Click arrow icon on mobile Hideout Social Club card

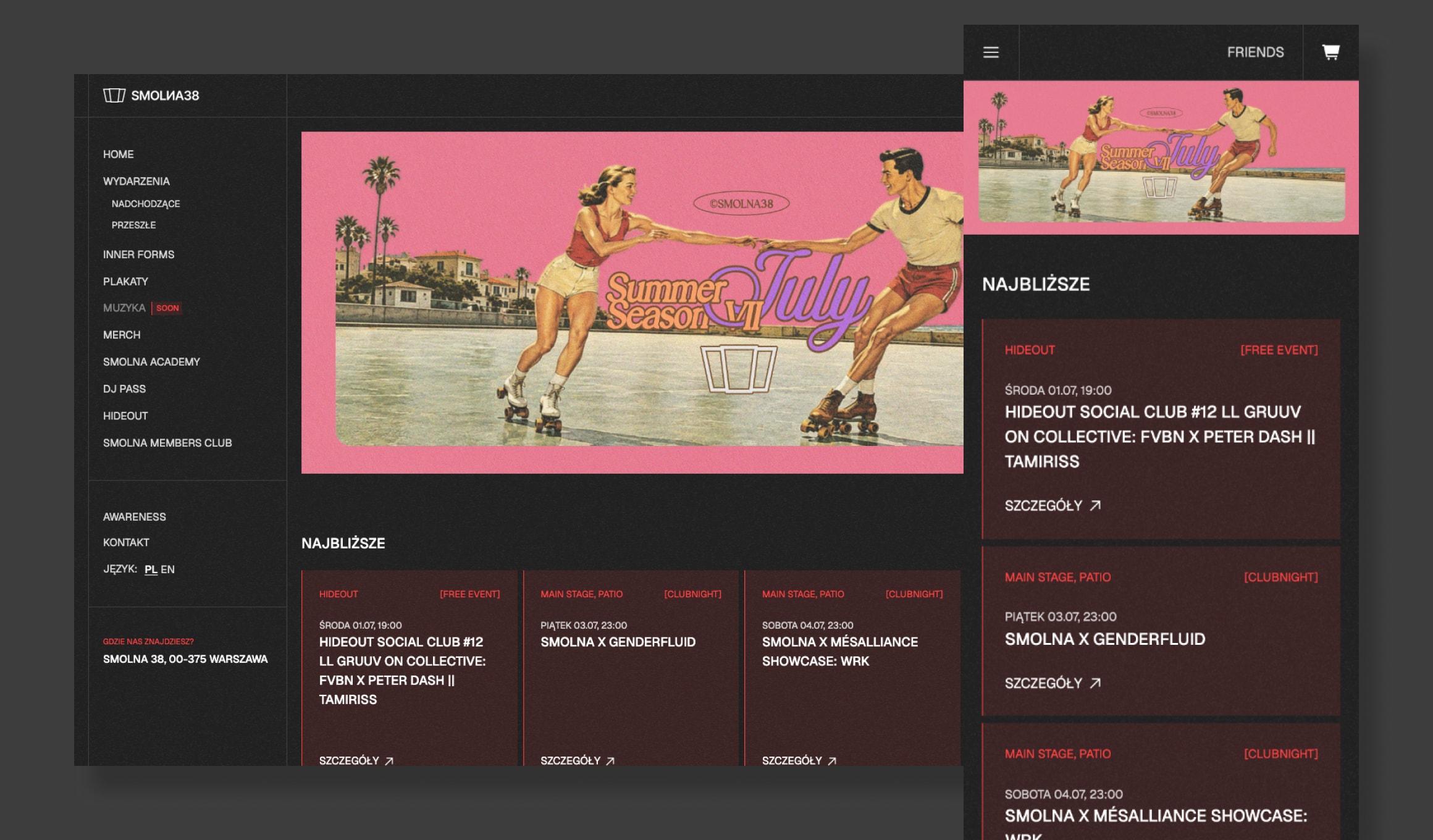click(1095, 506)
